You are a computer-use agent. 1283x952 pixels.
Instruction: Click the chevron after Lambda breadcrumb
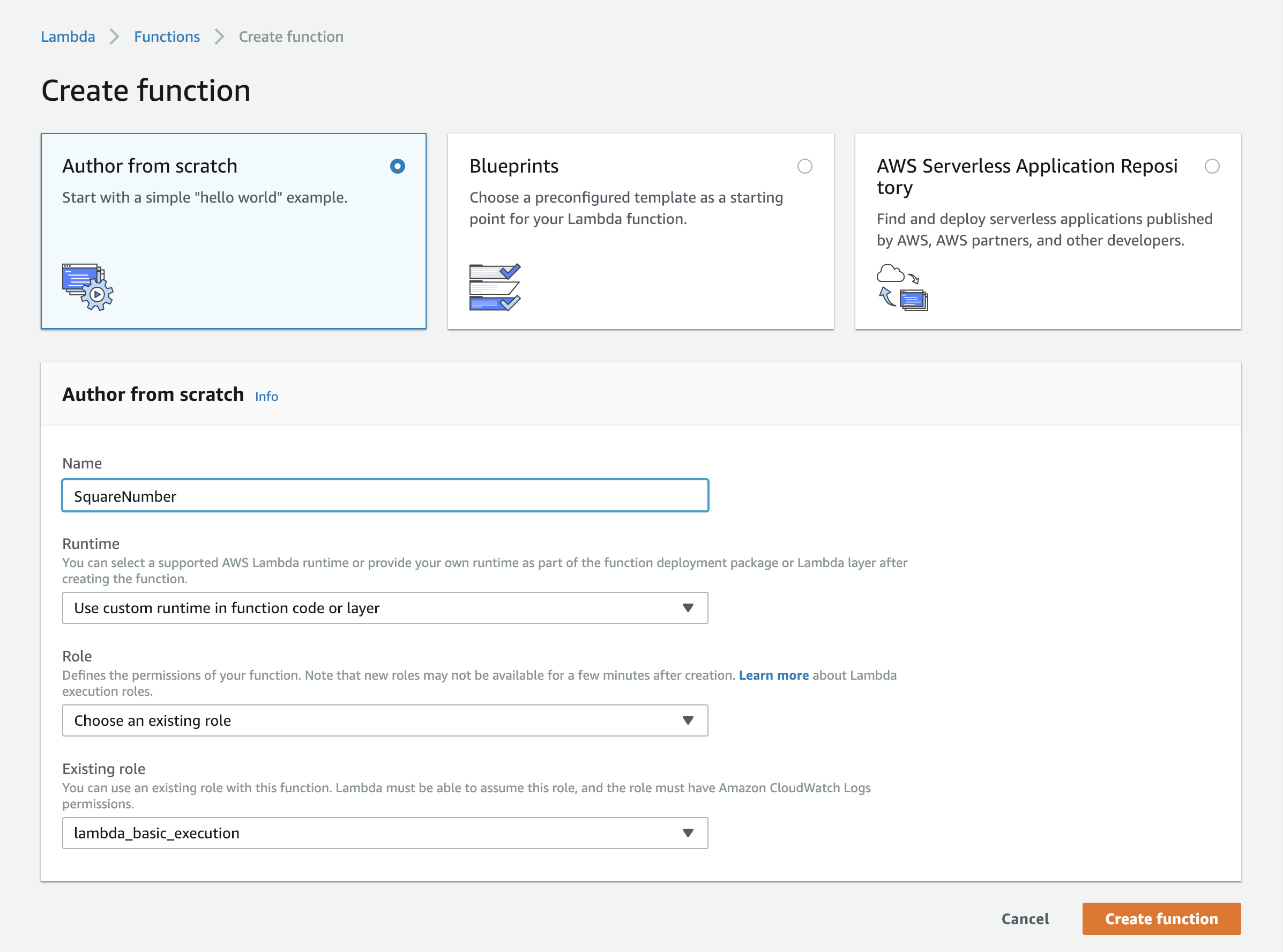(115, 37)
